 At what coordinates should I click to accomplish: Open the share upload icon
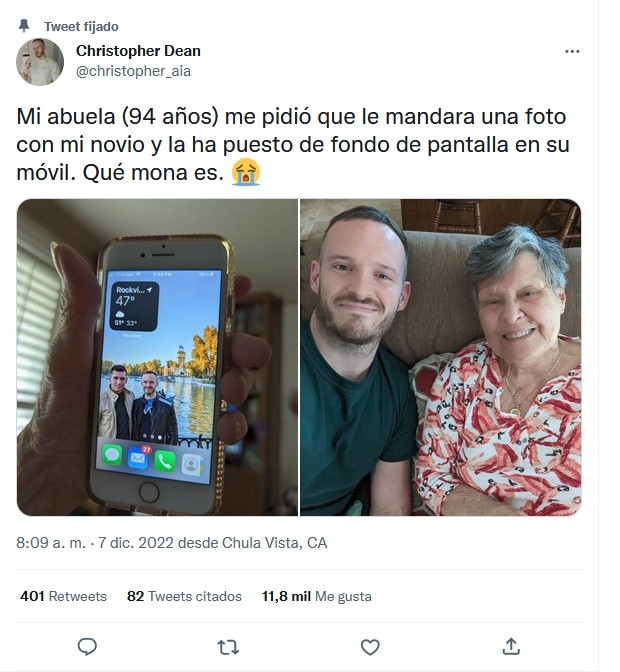[x=511, y=646]
